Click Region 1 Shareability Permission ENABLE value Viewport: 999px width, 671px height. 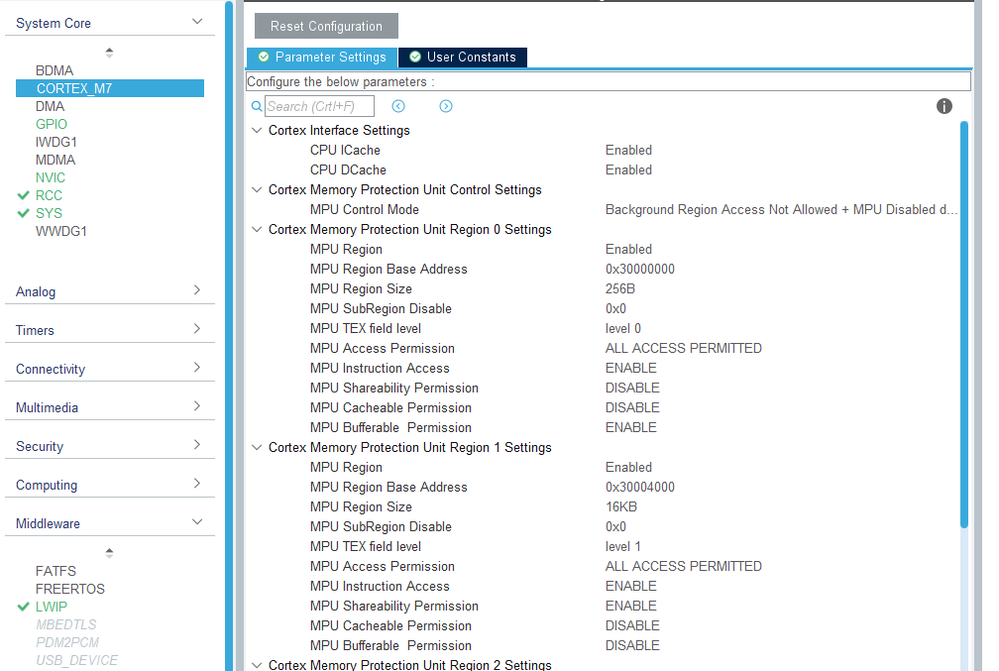tap(631, 606)
